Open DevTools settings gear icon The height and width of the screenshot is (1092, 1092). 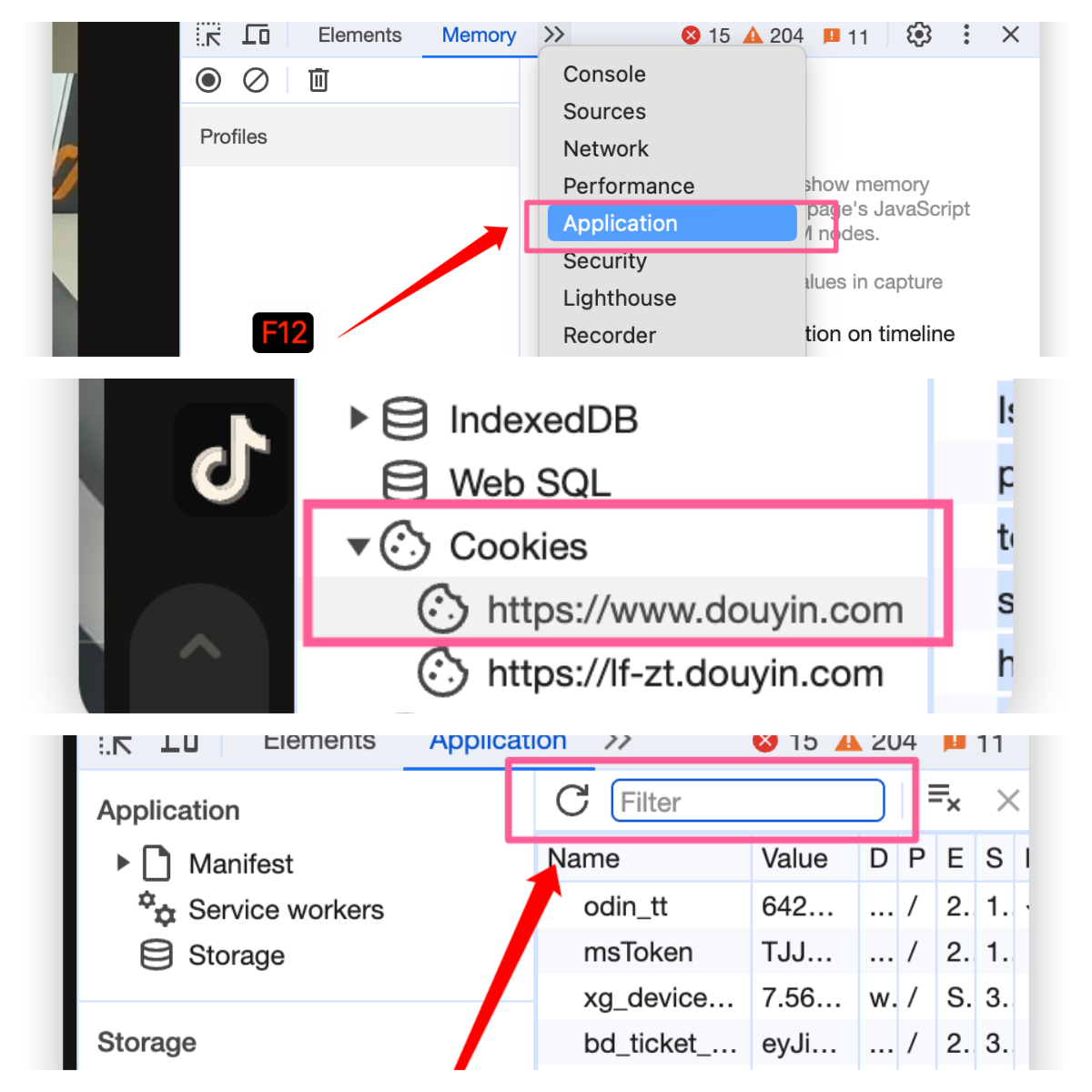coord(918,35)
